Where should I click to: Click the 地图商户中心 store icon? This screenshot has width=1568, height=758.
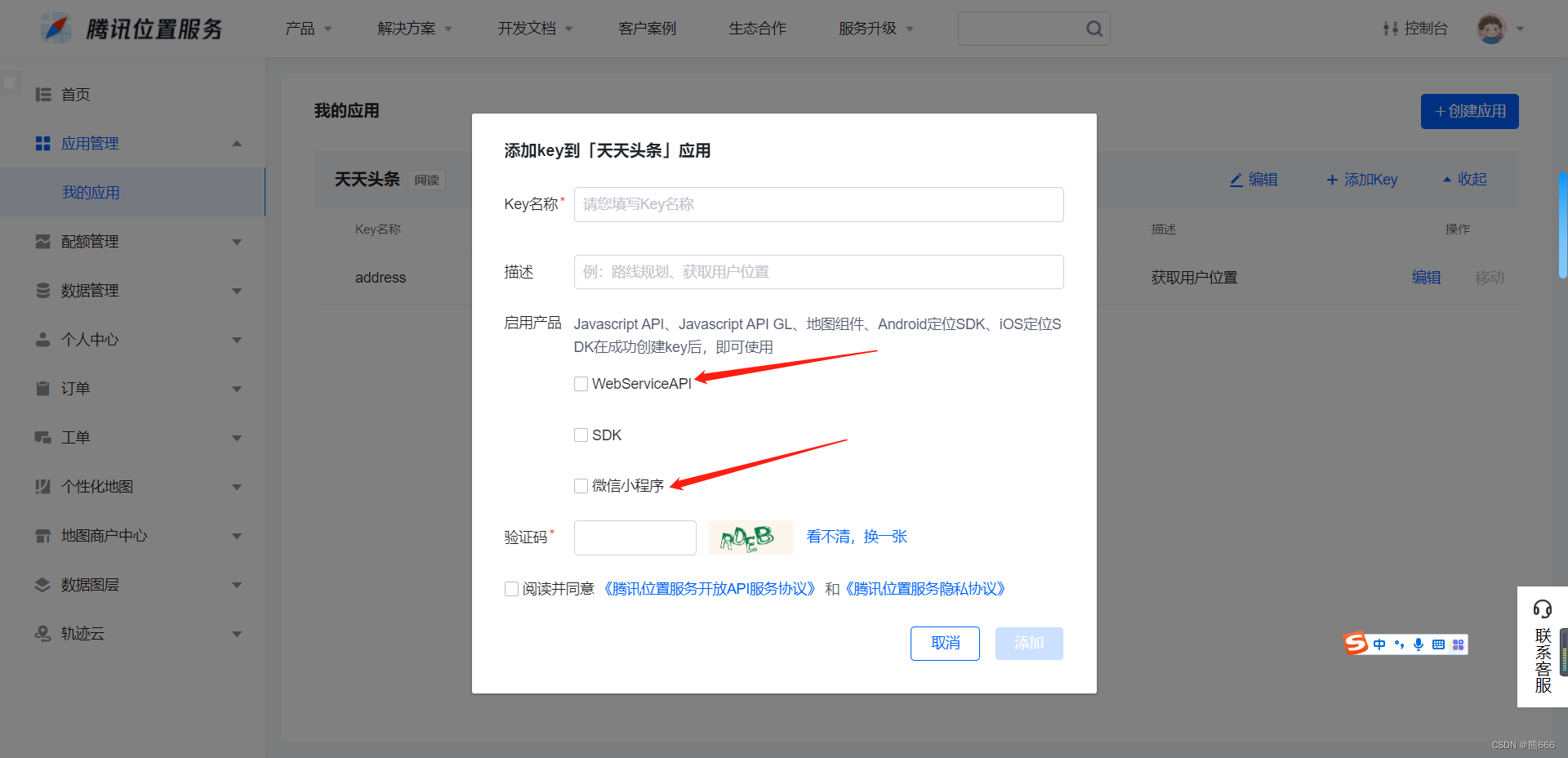pos(43,536)
